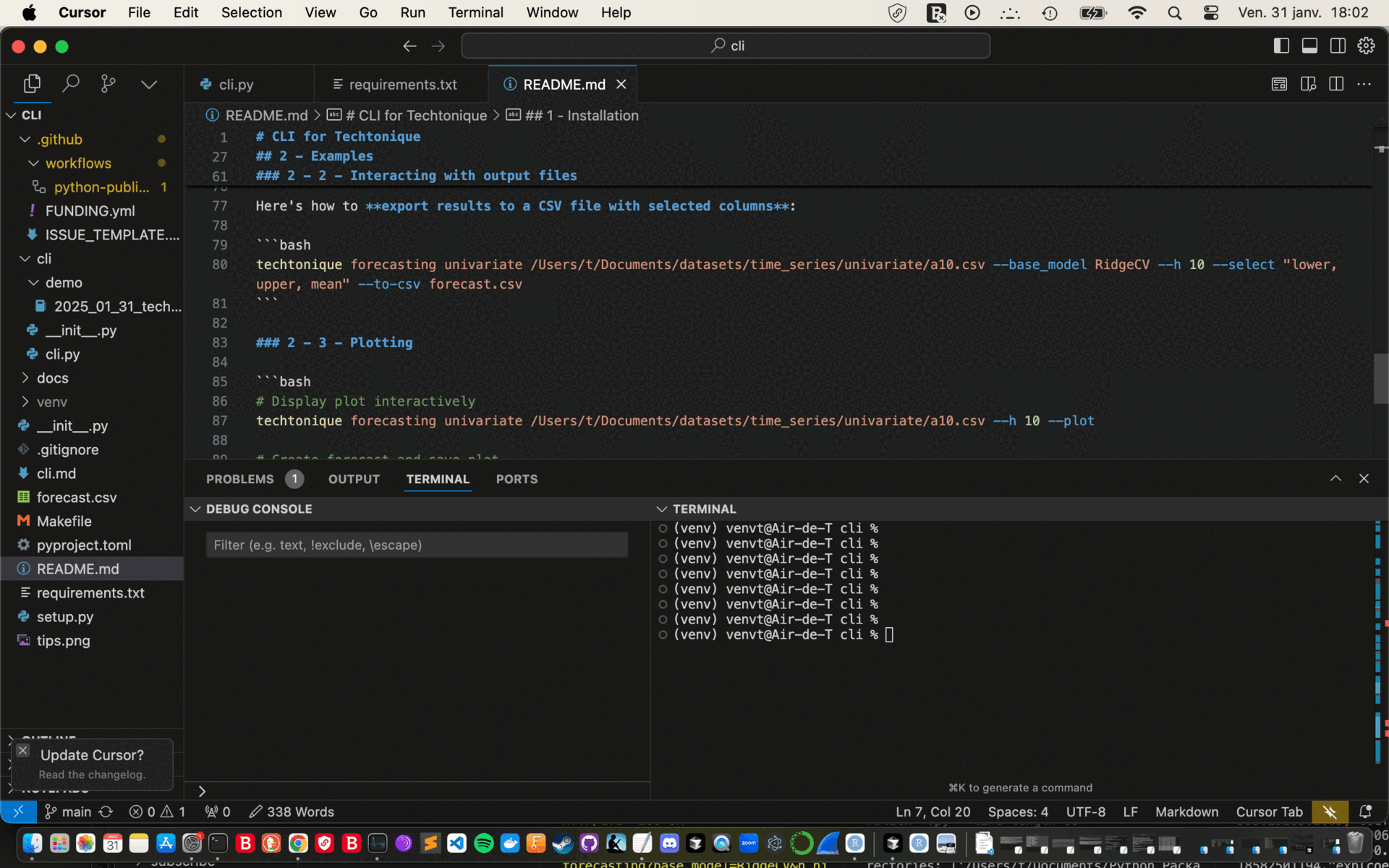The height and width of the screenshot is (868, 1389).
Task: Collapse the .github folder
Action: point(25,139)
